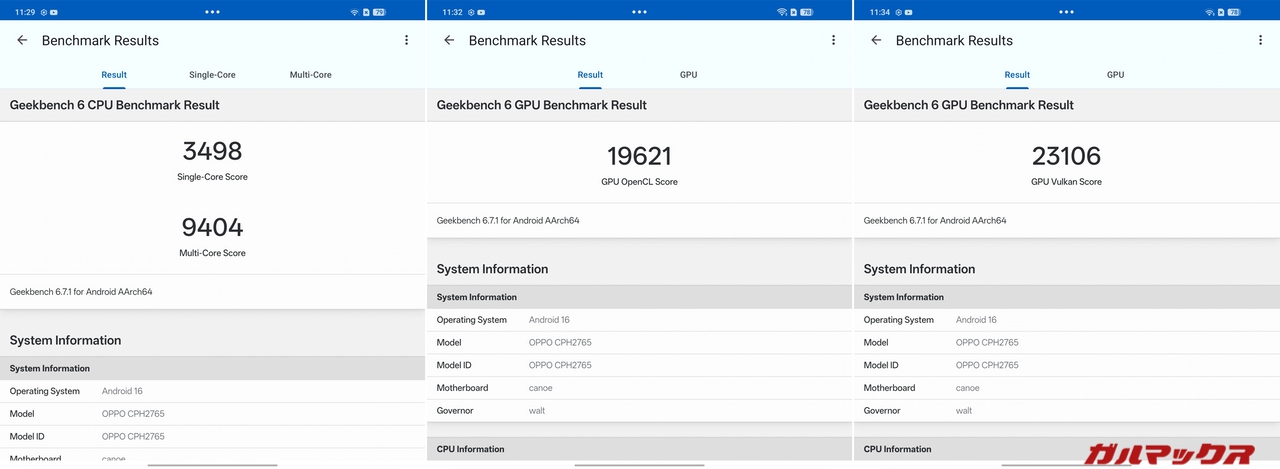Image resolution: width=1280 pixels, height=469 pixels.
Task: Tap status bar center dots on middle screen
Action: click(639, 12)
